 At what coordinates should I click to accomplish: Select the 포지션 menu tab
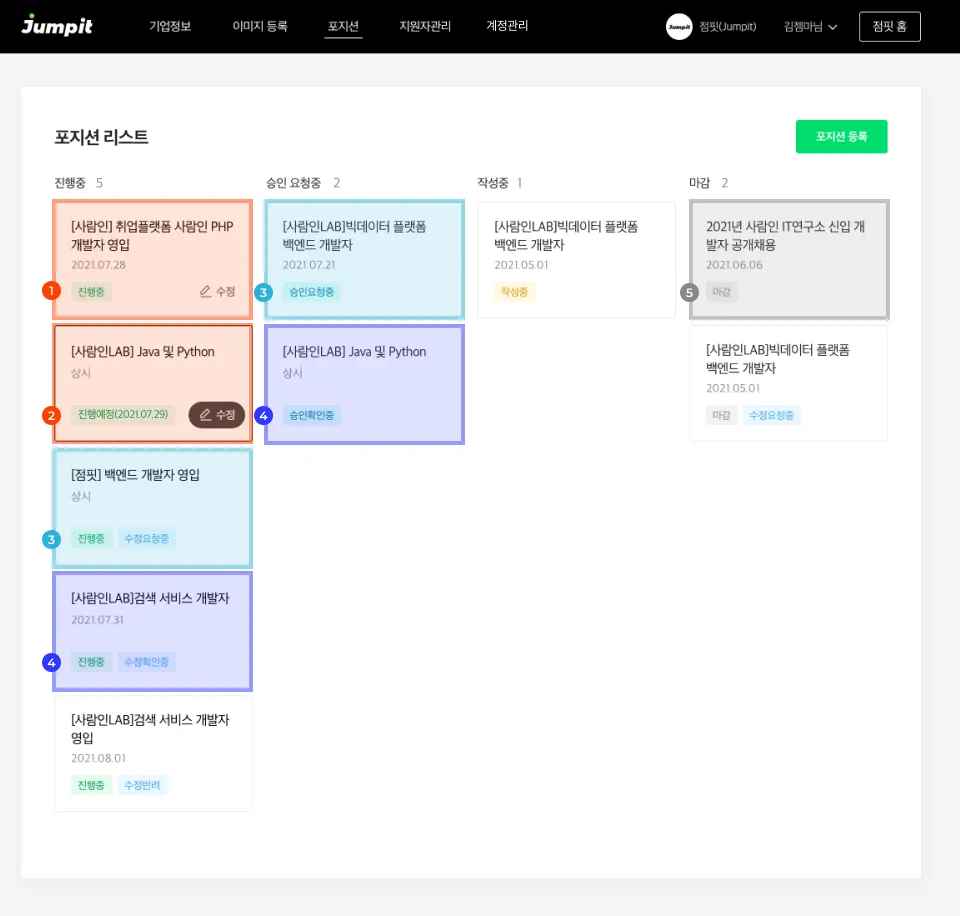pyautogui.click(x=343, y=26)
